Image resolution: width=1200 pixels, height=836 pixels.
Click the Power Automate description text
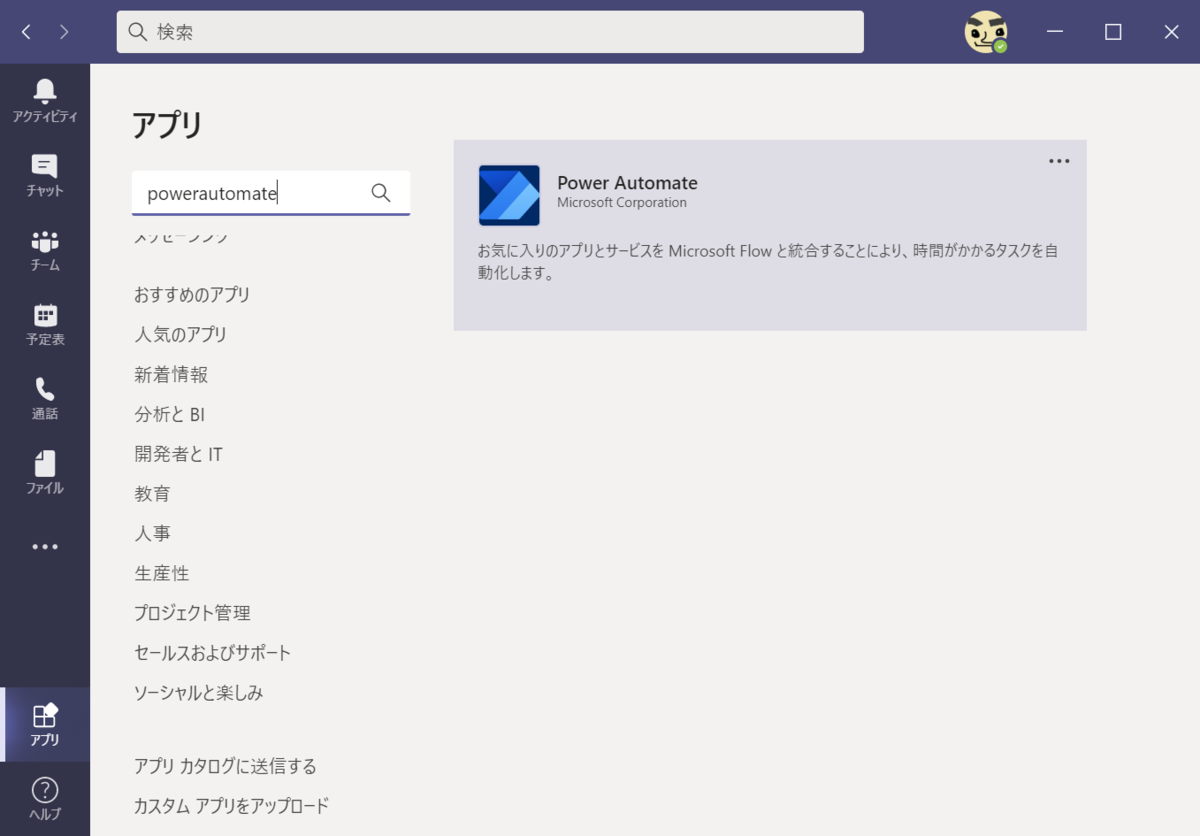pos(767,262)
